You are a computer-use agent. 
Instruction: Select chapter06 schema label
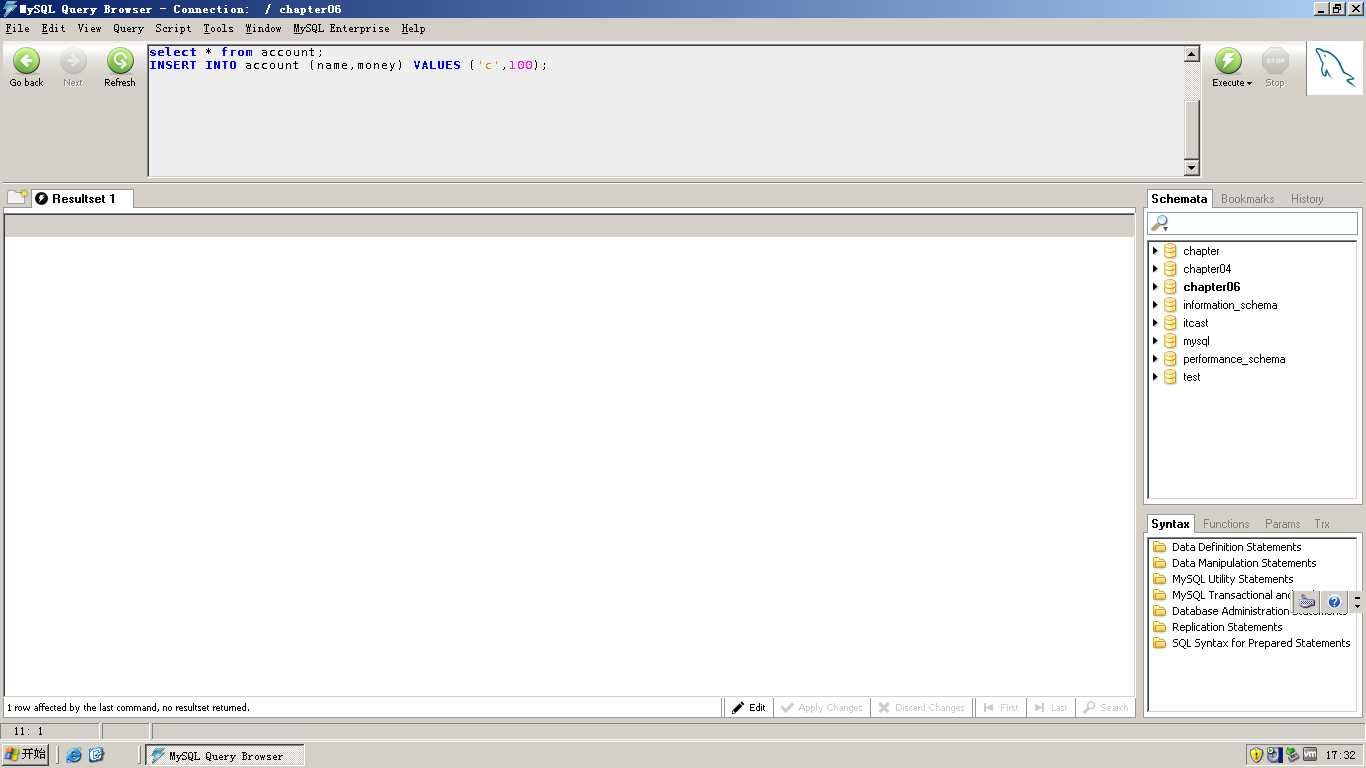click(x=1211, y=287)
